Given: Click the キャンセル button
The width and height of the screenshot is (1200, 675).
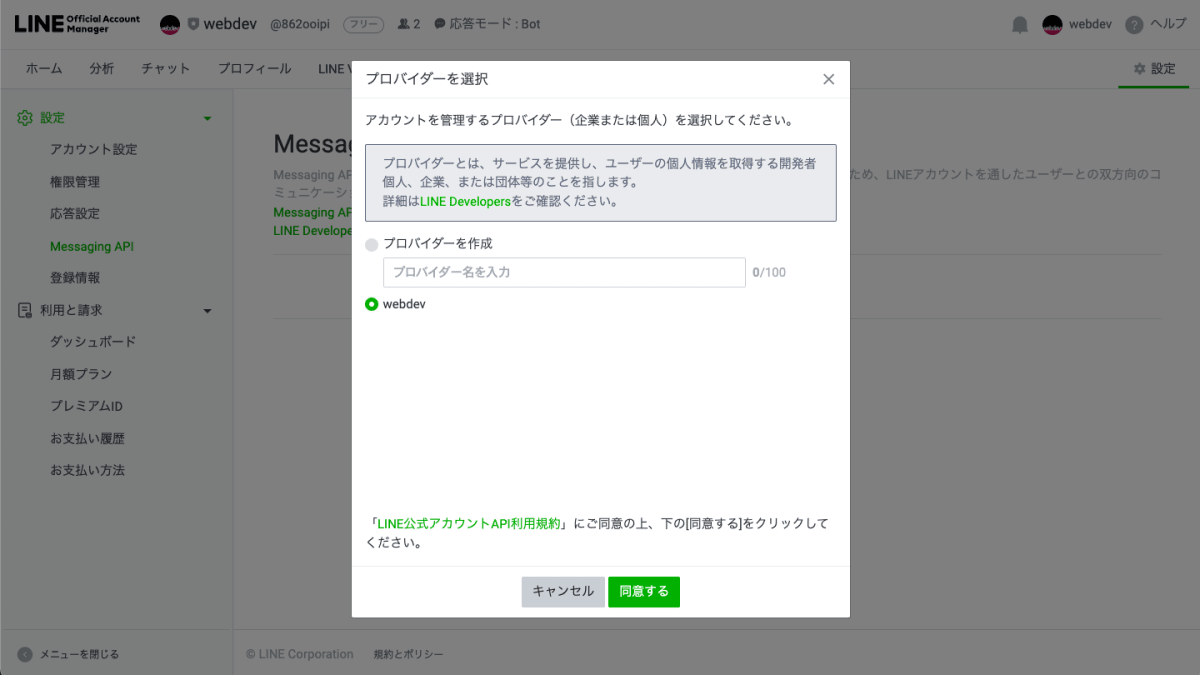Looking at the screenshot, I should click(x=563, y=591).
